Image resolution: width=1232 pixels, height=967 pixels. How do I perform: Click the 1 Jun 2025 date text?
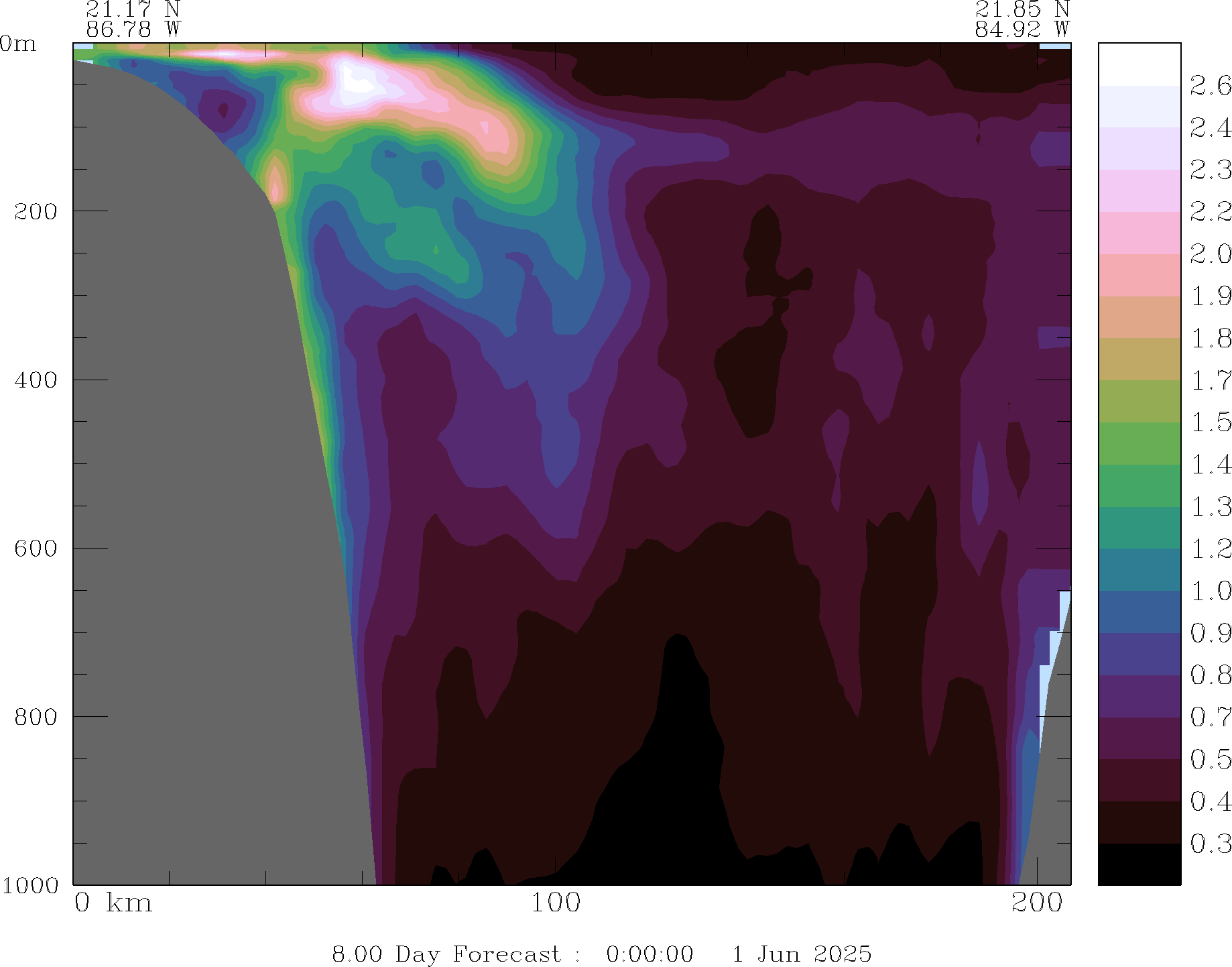[801, 954]
